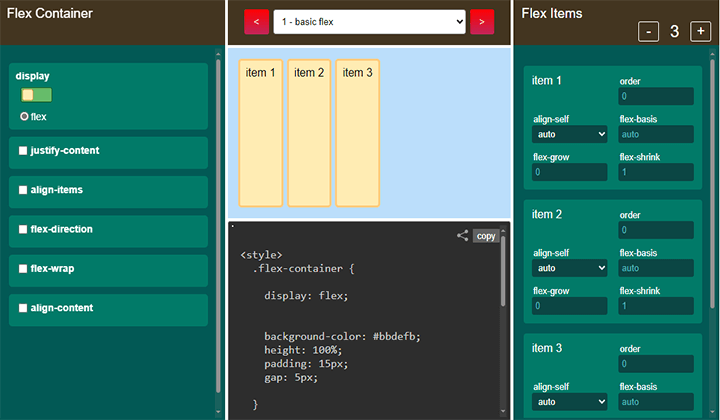Click item 2 flex-grow input field
The width and height of the screenshot is (720, 420).
[x=569, y=306]
